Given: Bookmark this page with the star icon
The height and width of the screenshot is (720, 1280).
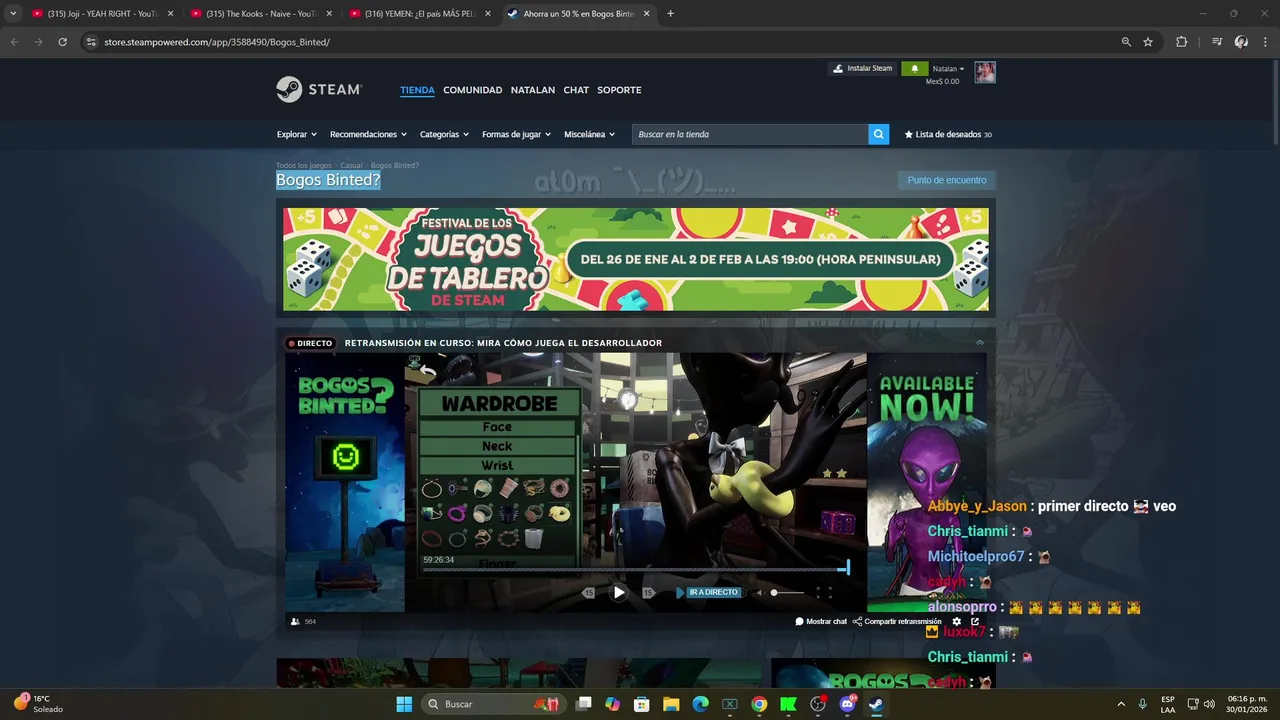Looking at the screenshot, I should pyautogui.click(x=1148, y=42).
